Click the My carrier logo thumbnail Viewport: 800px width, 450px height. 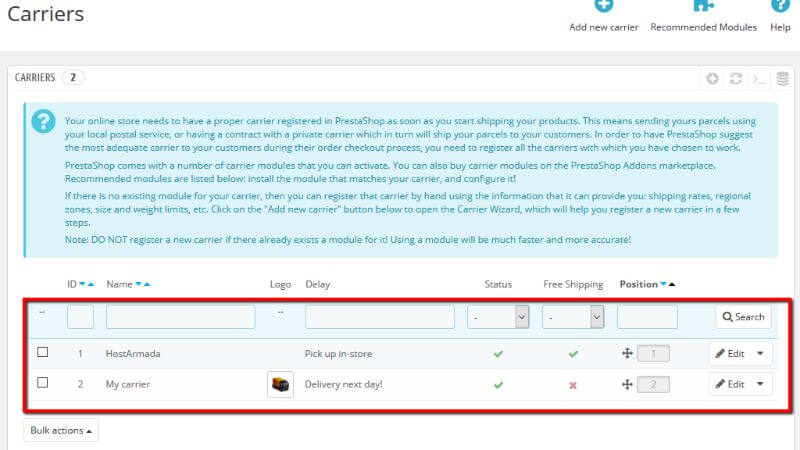[281, 384]
